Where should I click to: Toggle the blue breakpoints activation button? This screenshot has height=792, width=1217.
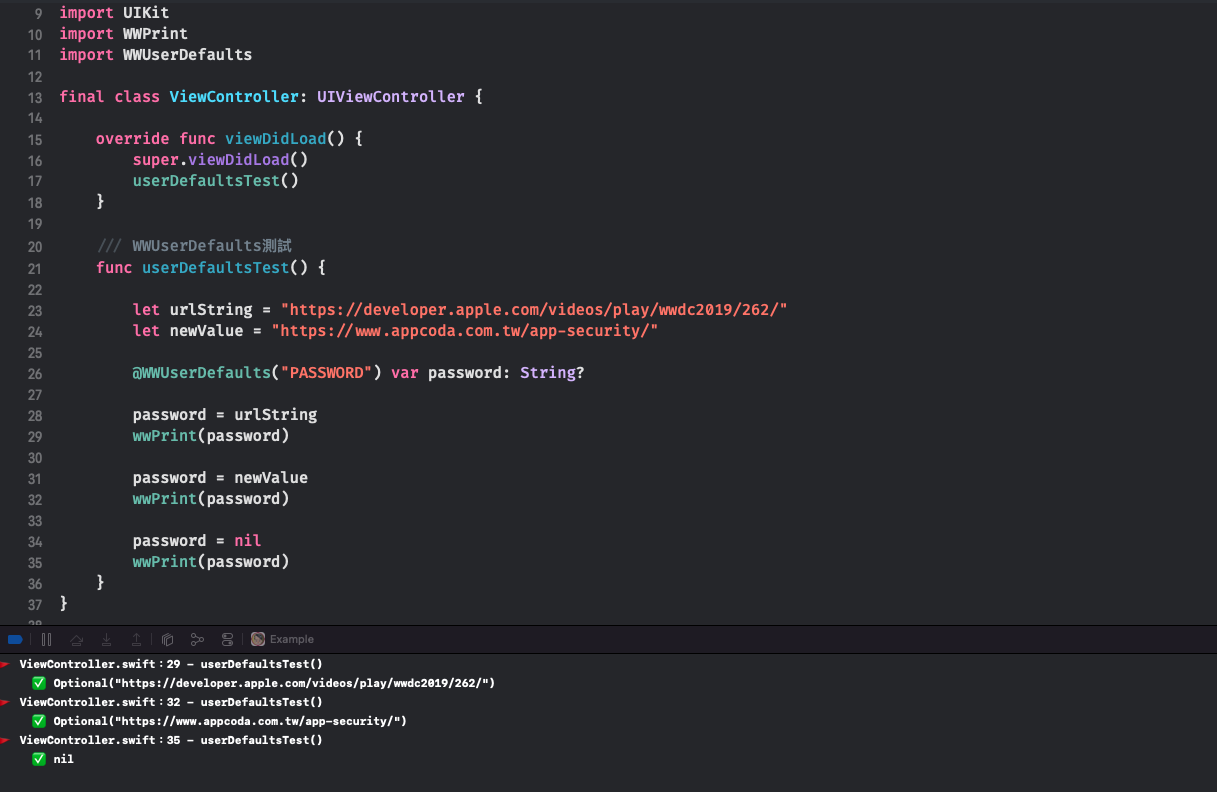pyautogui.click(x=15, y=639)
